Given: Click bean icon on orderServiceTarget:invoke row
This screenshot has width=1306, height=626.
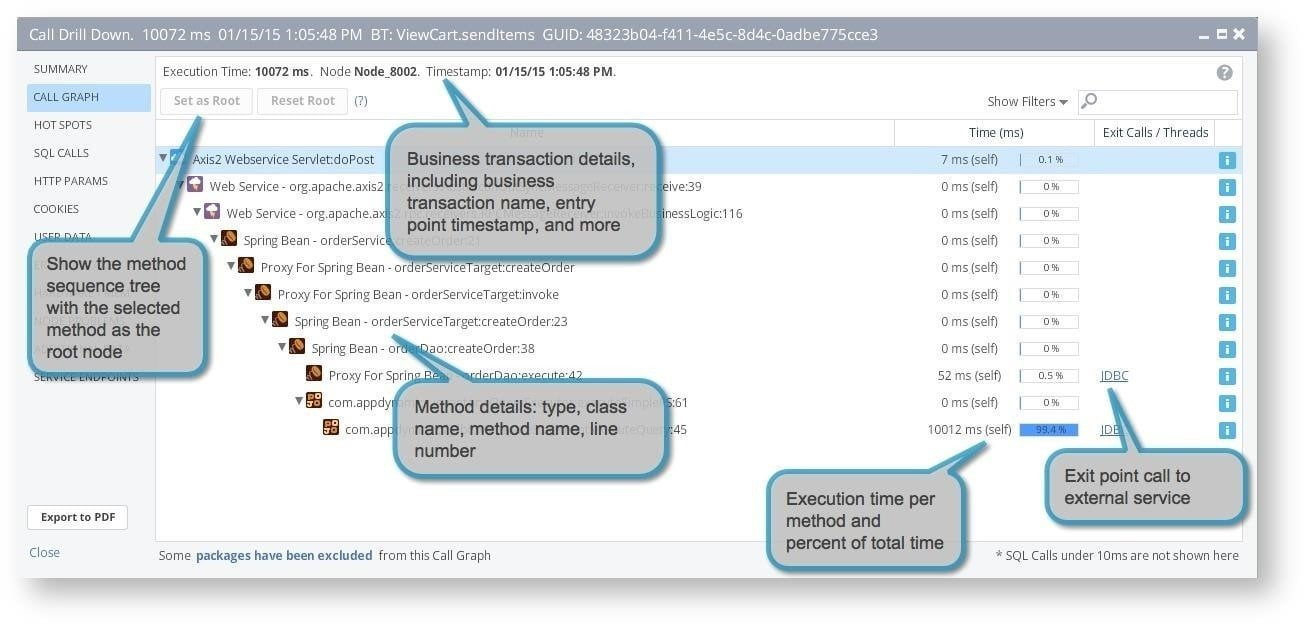Looking at the screenshot, I should coord(263,293).
